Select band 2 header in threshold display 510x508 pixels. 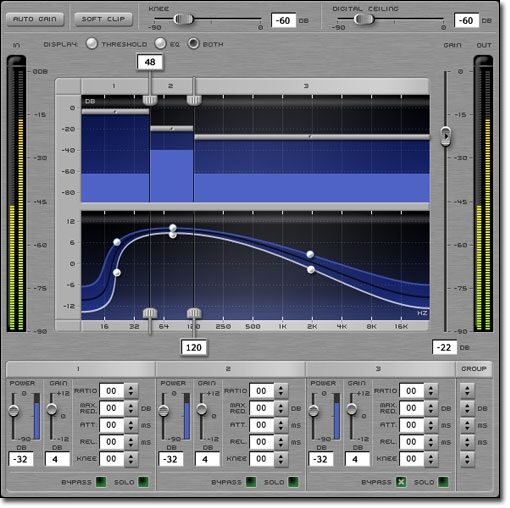pos(171,86)
